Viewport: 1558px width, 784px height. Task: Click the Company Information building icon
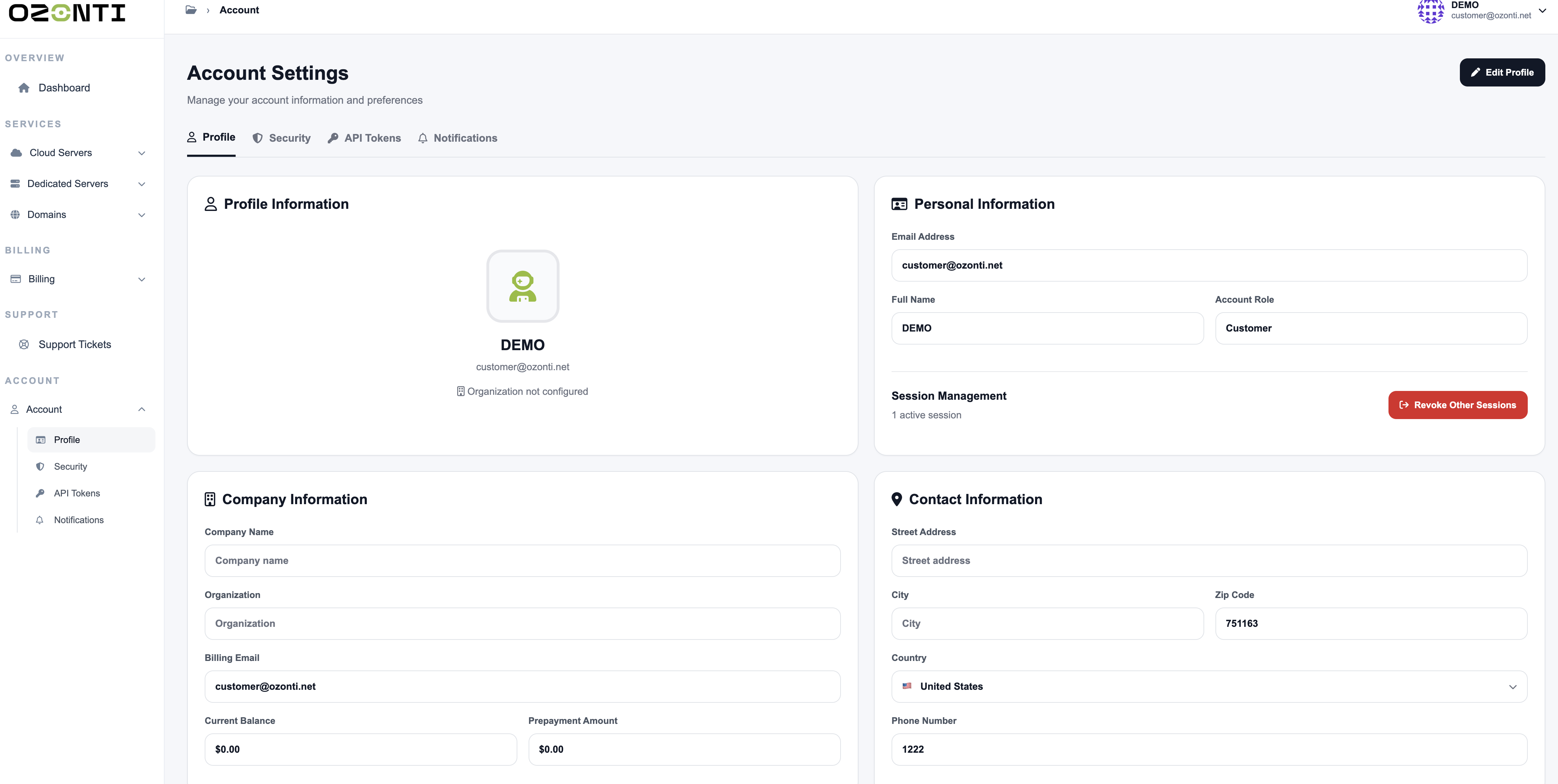click(210, 499)
